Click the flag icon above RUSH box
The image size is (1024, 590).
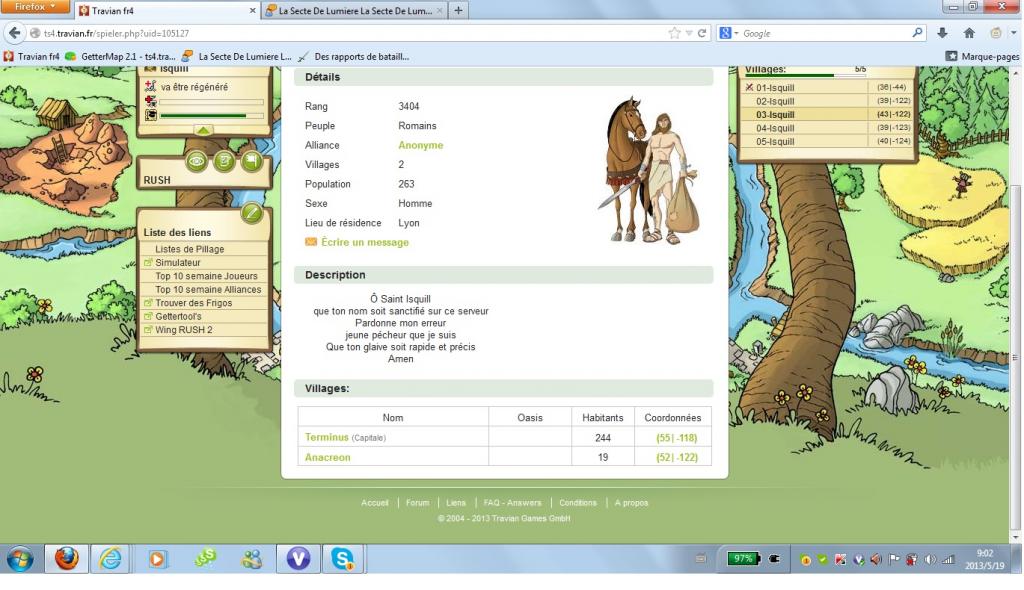[x=251, y=161]
